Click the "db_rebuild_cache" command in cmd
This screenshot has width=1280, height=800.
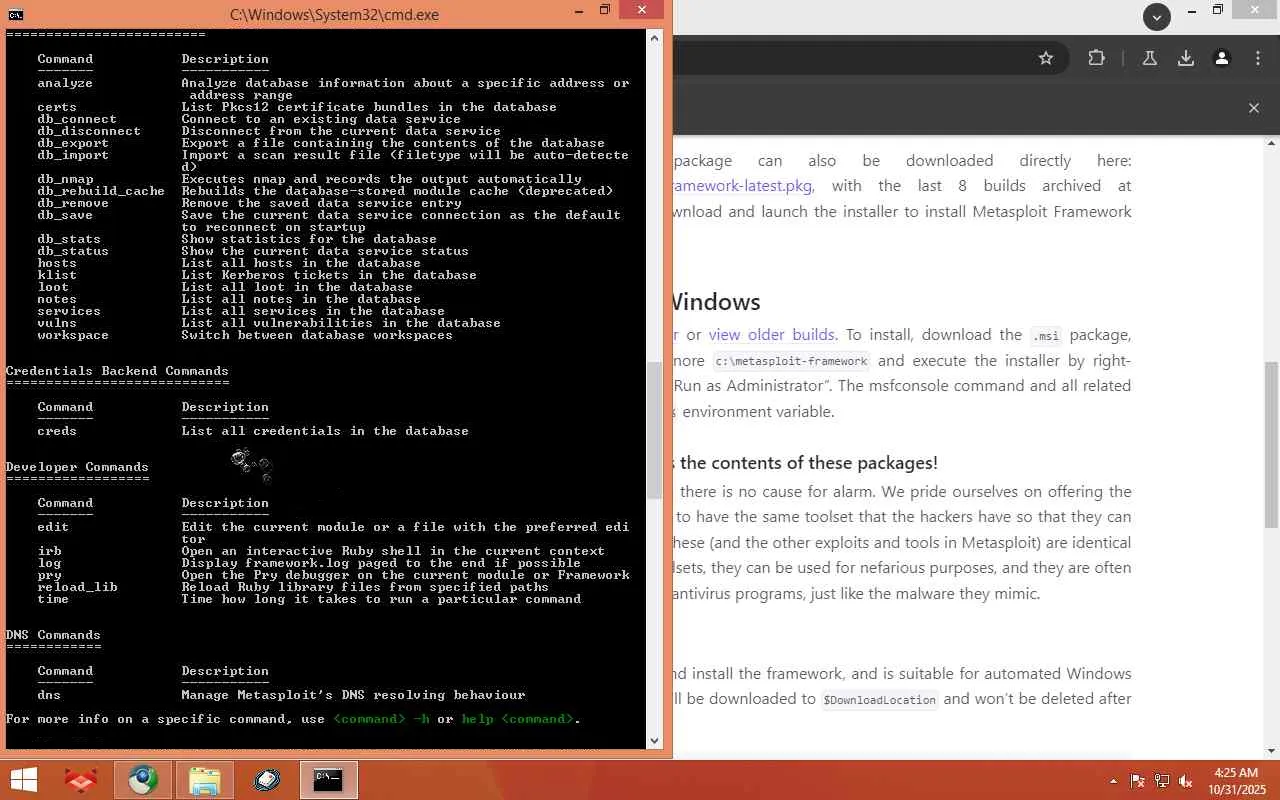pyautogui.click(x=101, y=191)
